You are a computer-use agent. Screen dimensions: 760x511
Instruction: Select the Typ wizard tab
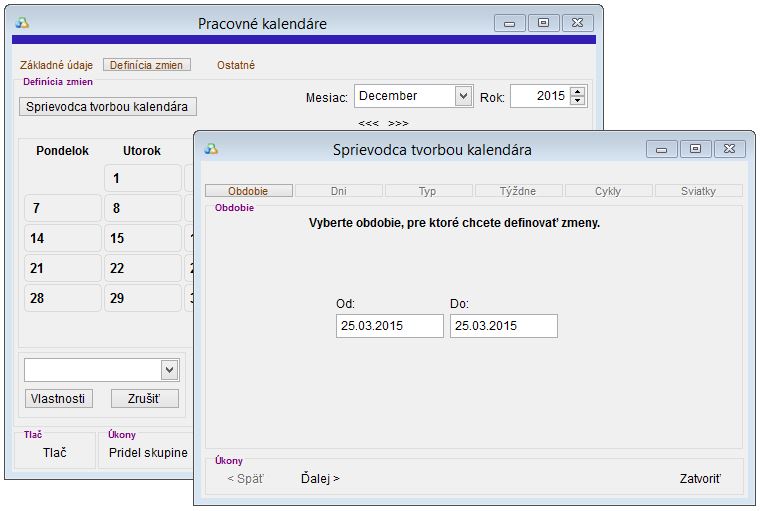[x=428, y=191]
